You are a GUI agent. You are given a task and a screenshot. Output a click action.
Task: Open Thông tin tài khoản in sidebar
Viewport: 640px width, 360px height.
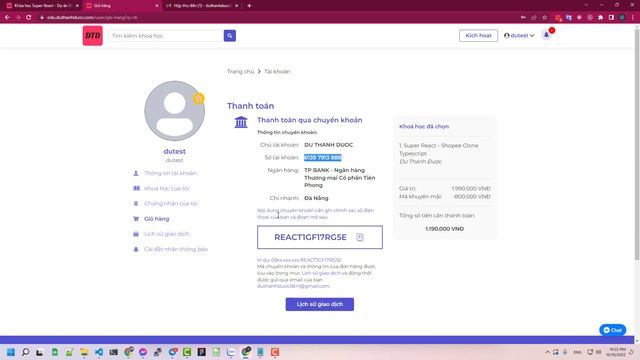pos(170,173)
